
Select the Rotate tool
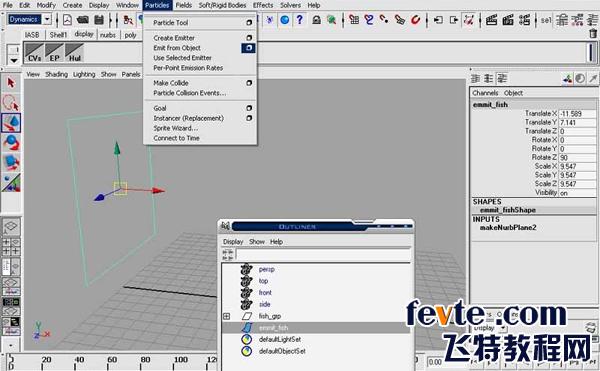tap(11, 143)
